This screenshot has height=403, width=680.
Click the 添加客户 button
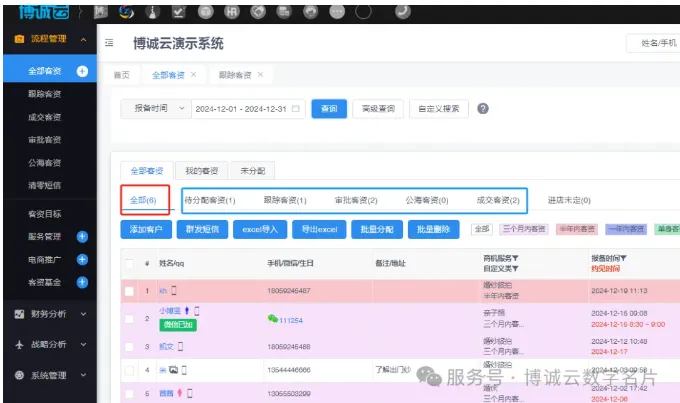pyautogui.click(x=146, y=229)
